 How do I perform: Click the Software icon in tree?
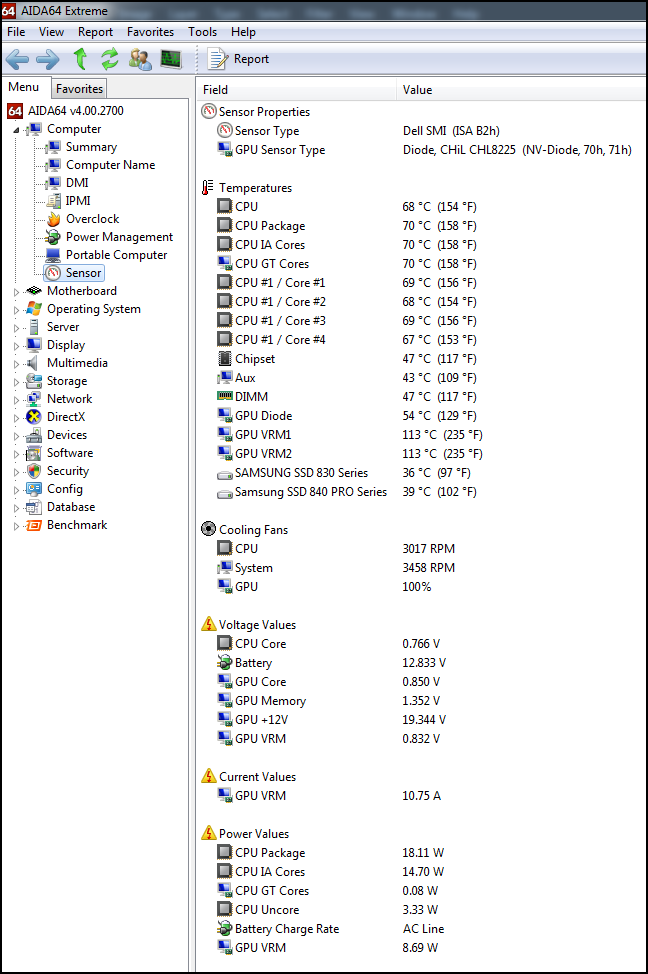[34, 453]
